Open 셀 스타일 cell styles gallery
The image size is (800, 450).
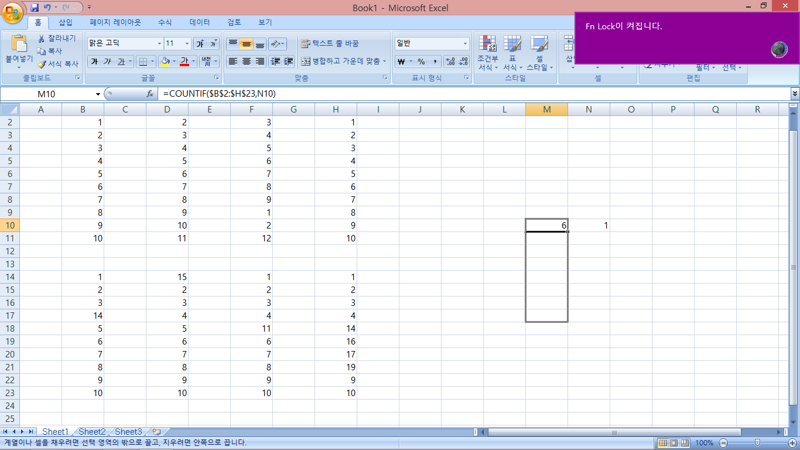539,53
